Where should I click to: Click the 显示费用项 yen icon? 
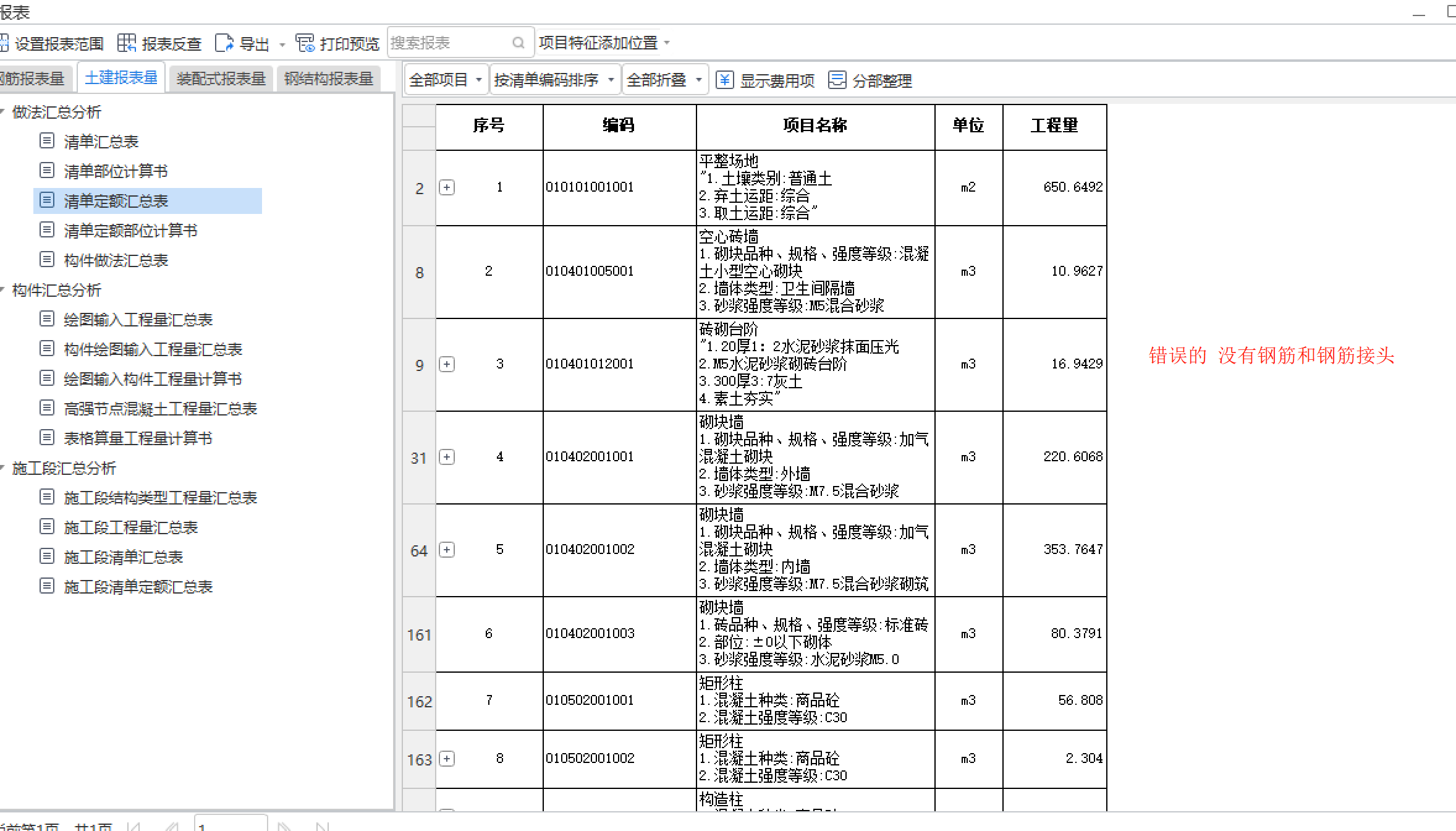[x=724, y=80]
